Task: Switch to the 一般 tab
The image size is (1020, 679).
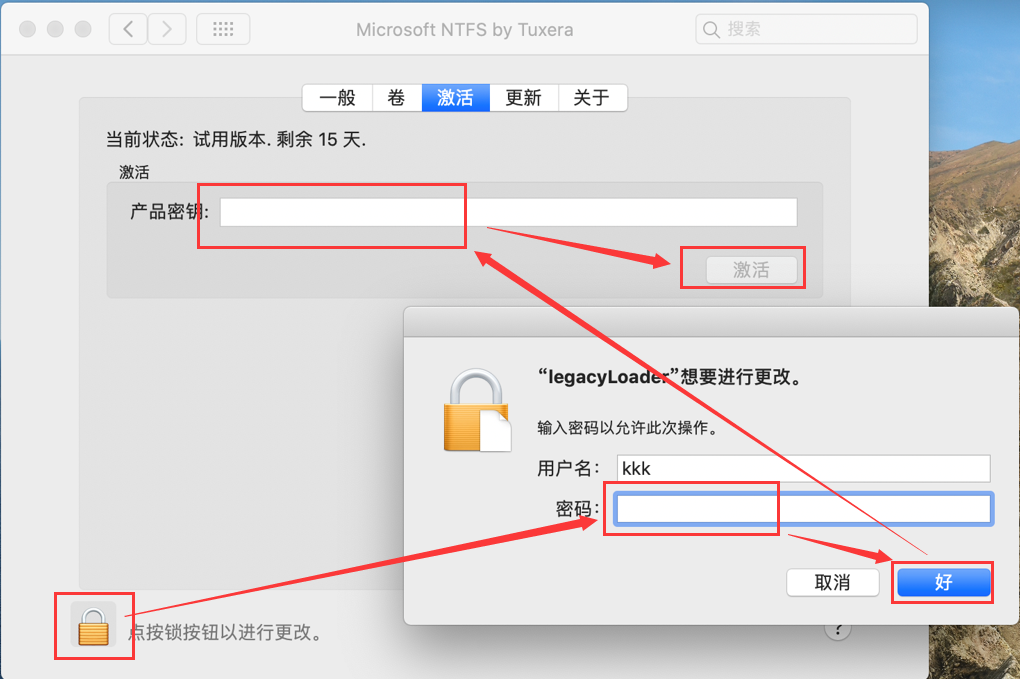Action: [337, 97]
